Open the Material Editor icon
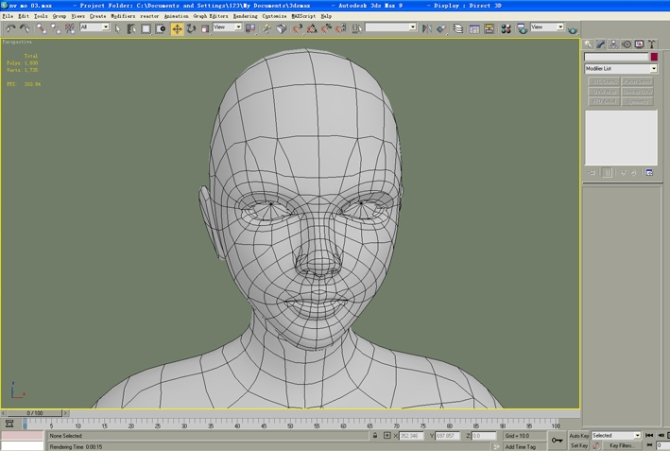The image size is (670, 451). 506,29
